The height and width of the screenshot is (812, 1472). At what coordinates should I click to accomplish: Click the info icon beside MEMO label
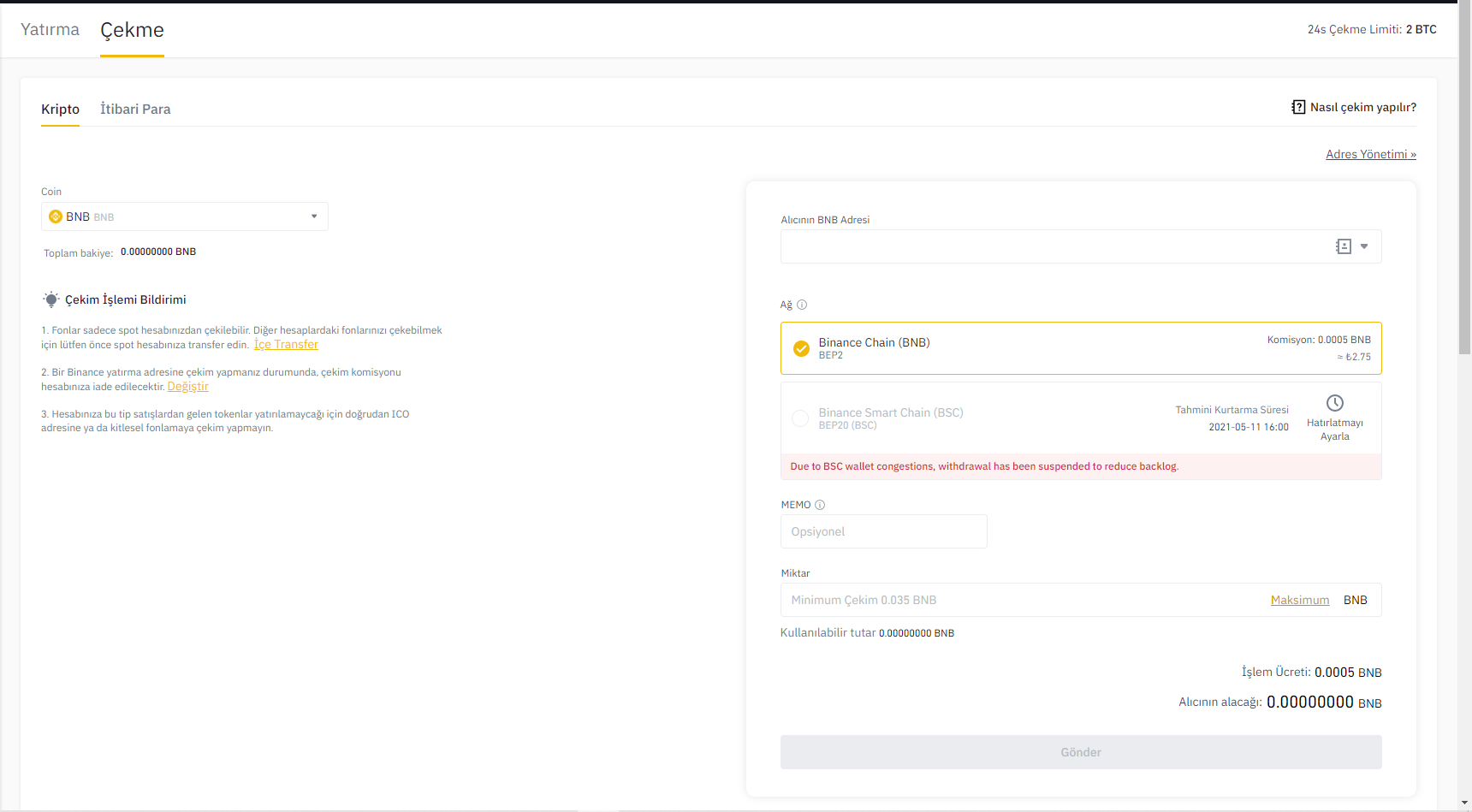click(820, 505)
